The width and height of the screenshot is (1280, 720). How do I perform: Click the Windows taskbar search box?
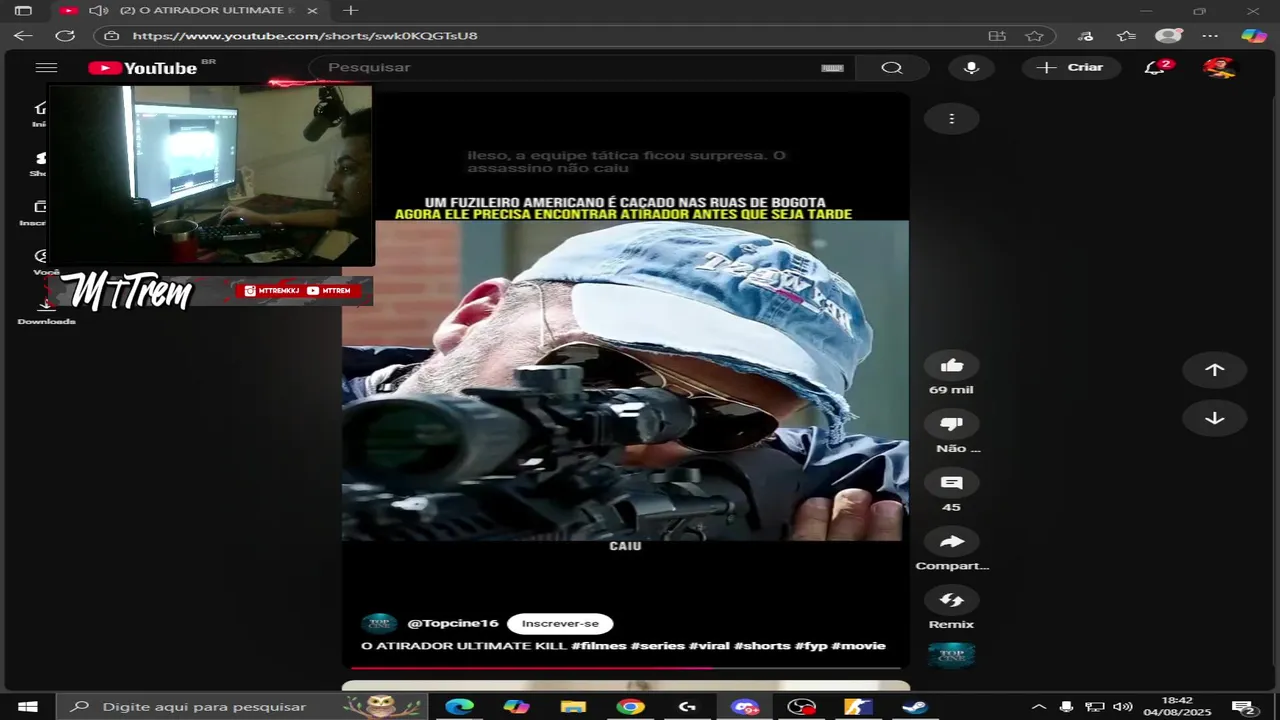(243, 707)
